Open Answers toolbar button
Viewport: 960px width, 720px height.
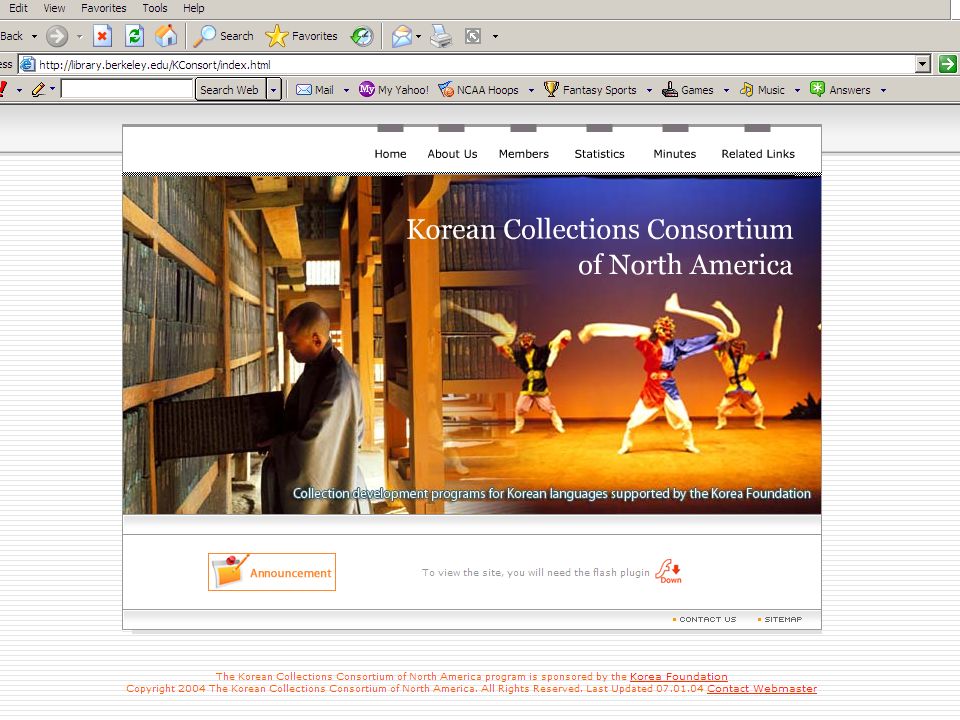coord(840,90)
